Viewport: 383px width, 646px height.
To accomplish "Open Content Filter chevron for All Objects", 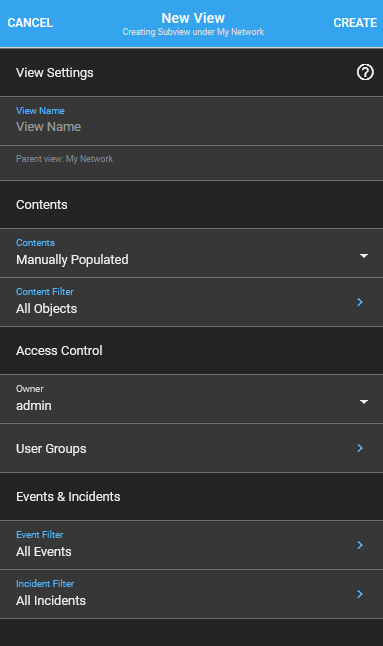I will (x=360, y=302).
